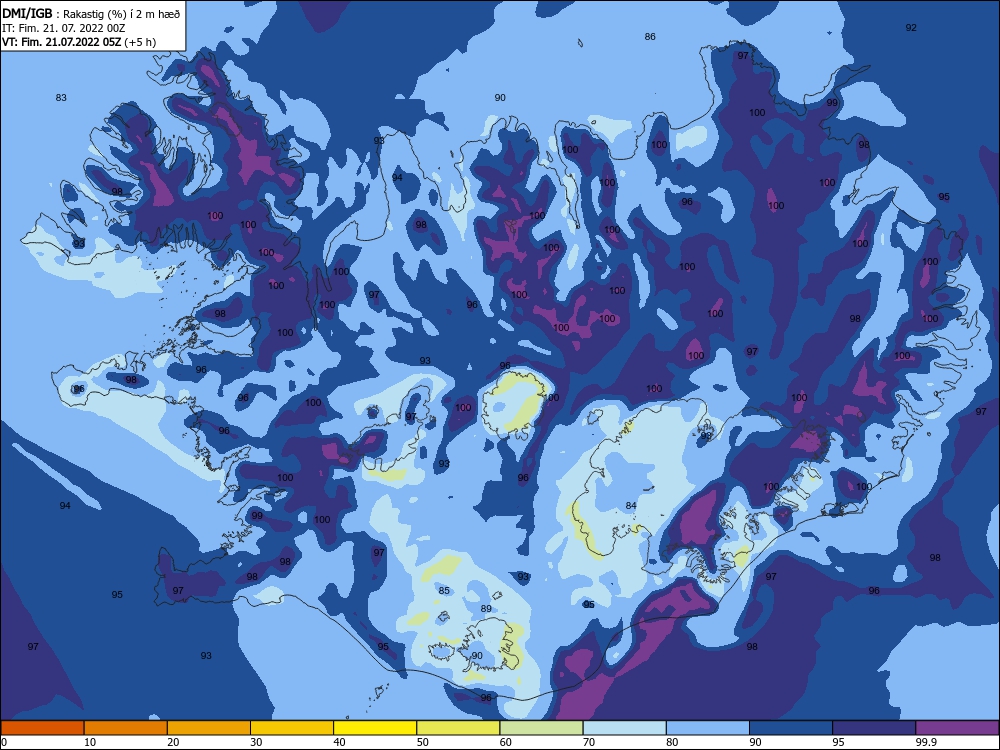Screen dimensions: 1000x750
Task: Click the pale blue 70–80 legend swatch
Action: (625, 728)
